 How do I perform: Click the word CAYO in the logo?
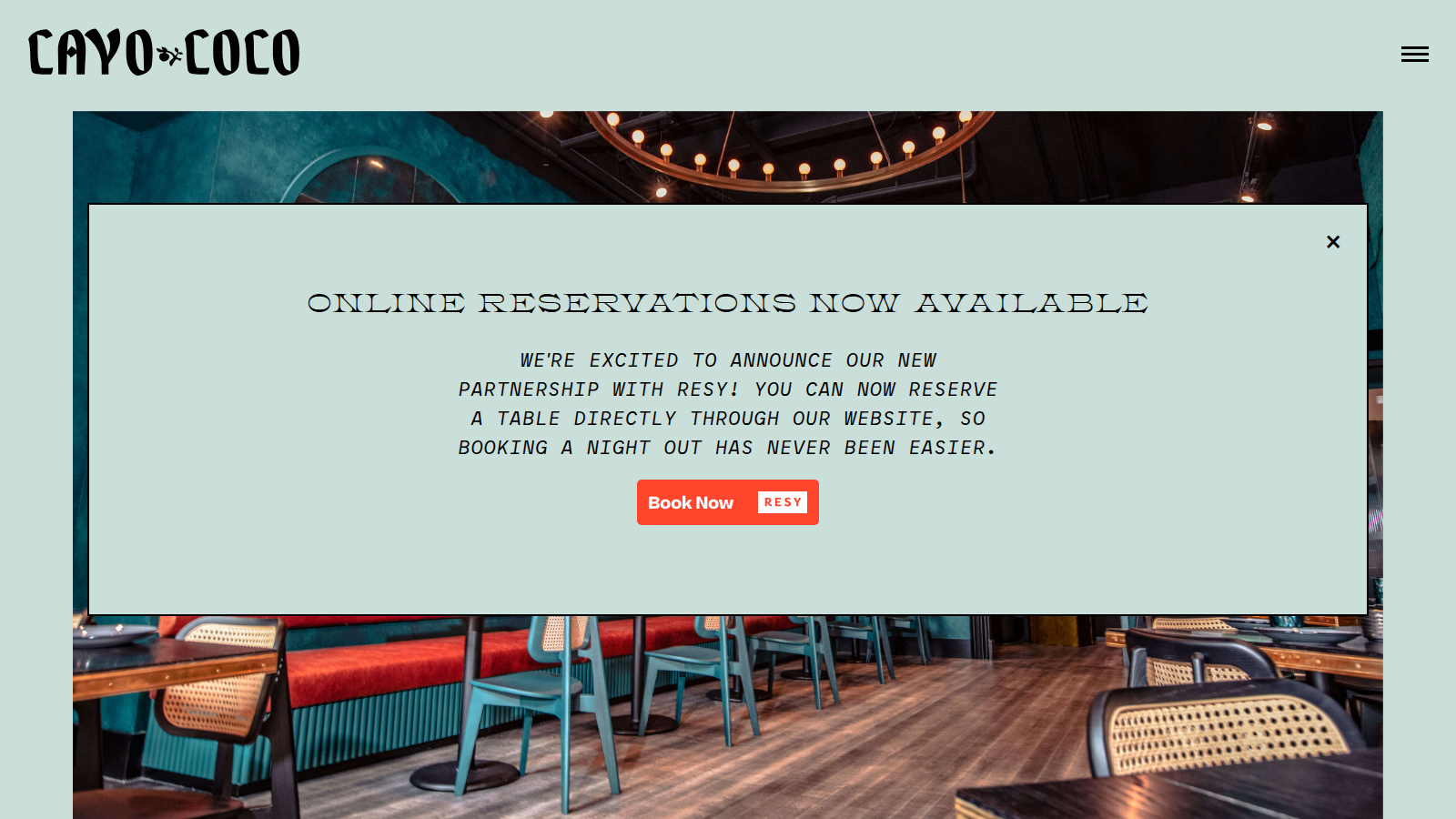pyautogui.click(x=91, y=53)
